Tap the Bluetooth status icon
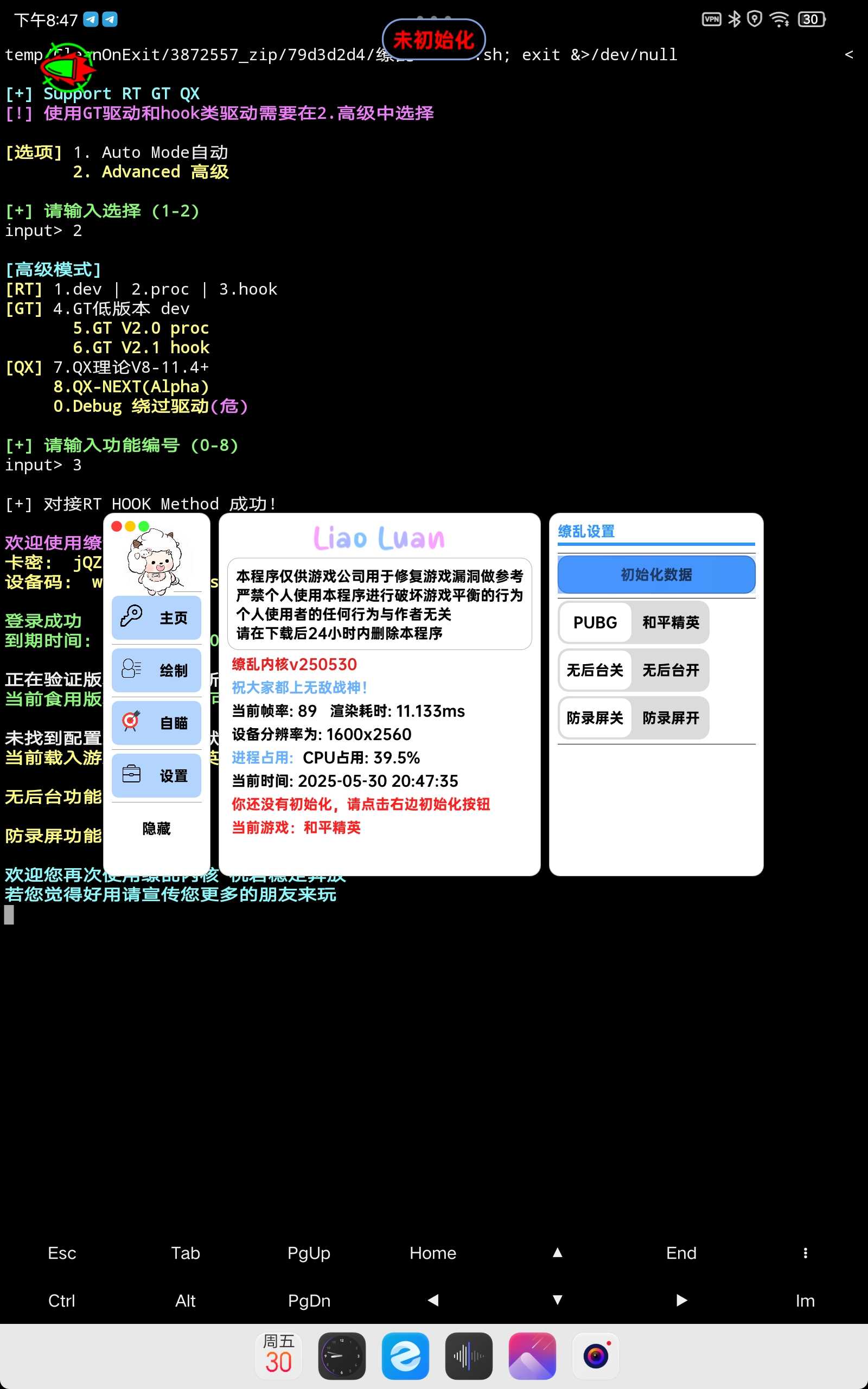The width and height of the screenshot is (868, 1389). click(x=734, y=19)
